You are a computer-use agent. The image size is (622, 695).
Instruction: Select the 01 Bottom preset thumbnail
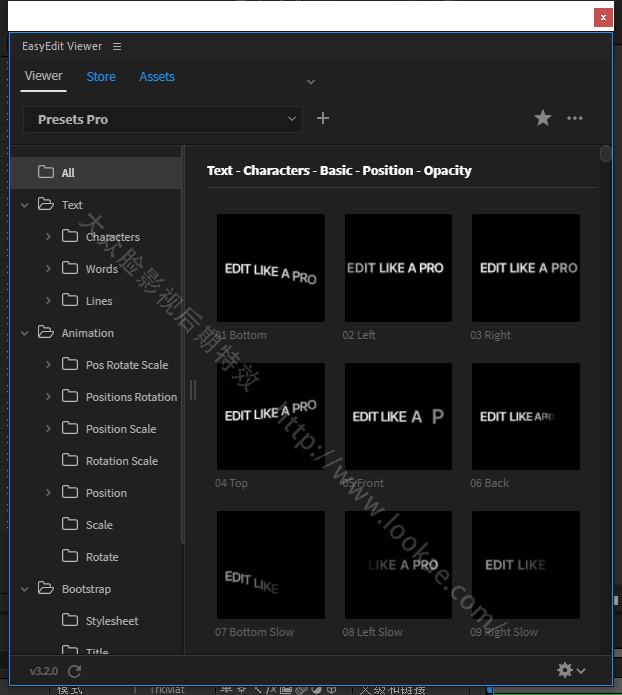270,268
